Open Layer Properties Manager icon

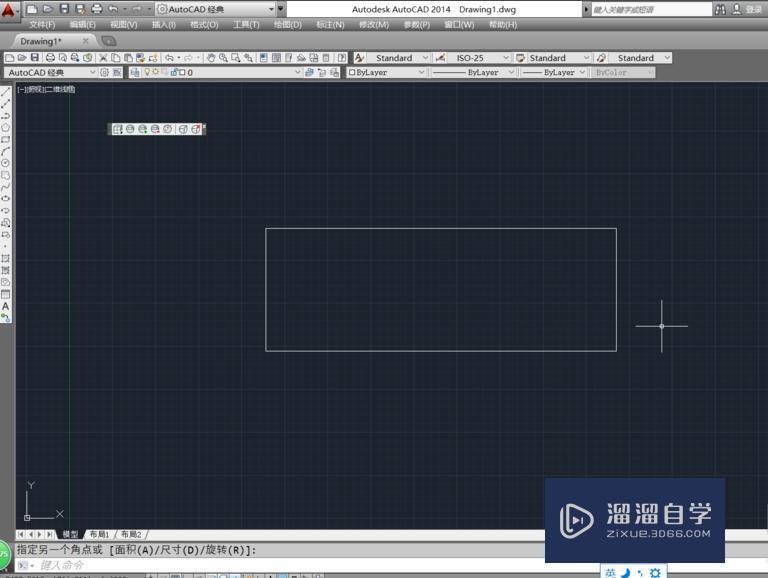pos(135,72)
